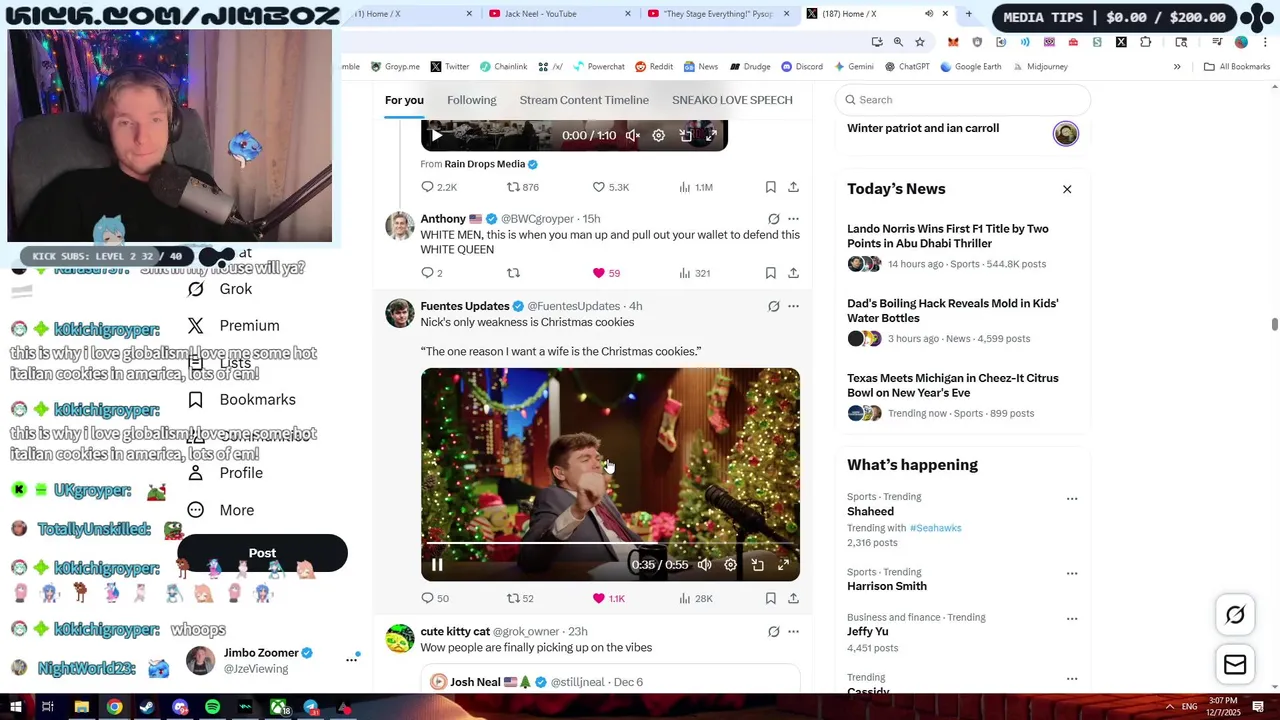Open the All Bookmarks folder

(x=1237, y=67)
